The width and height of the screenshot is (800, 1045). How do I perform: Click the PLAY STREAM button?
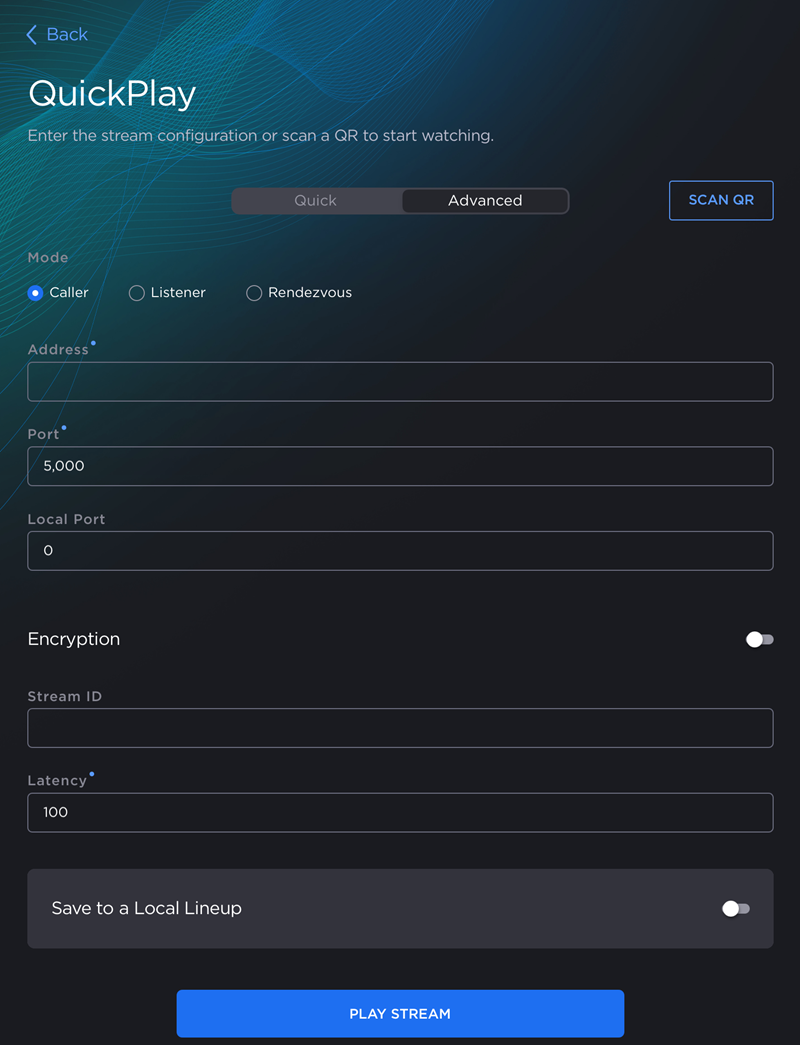point(400,1013)
